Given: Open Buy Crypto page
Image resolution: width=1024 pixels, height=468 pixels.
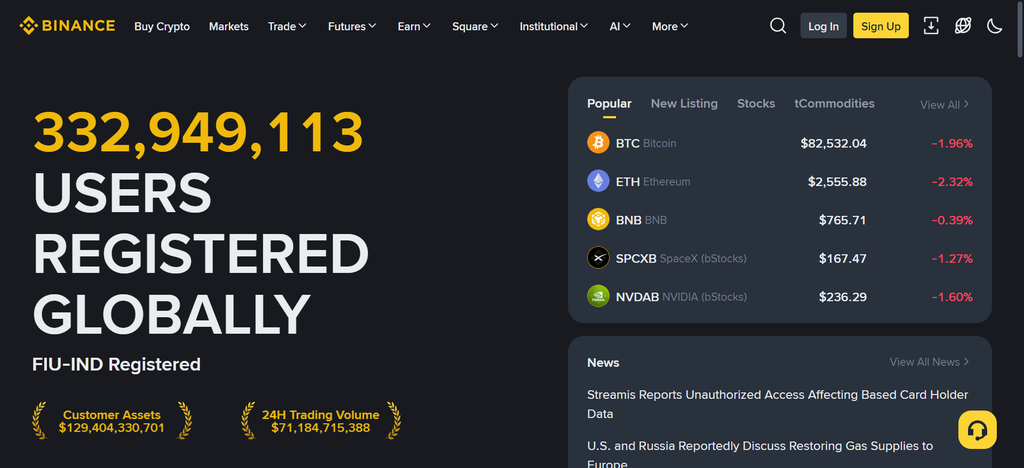Looking at the screenshot, I should click(x=162, y=26).
